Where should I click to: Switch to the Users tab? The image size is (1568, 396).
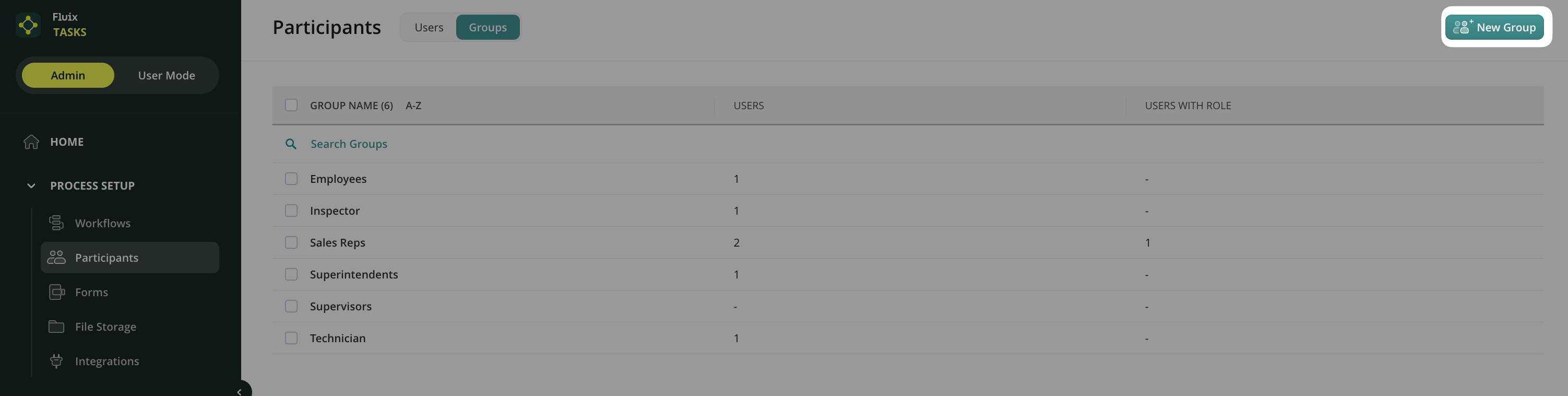click(x=429, y=27)
